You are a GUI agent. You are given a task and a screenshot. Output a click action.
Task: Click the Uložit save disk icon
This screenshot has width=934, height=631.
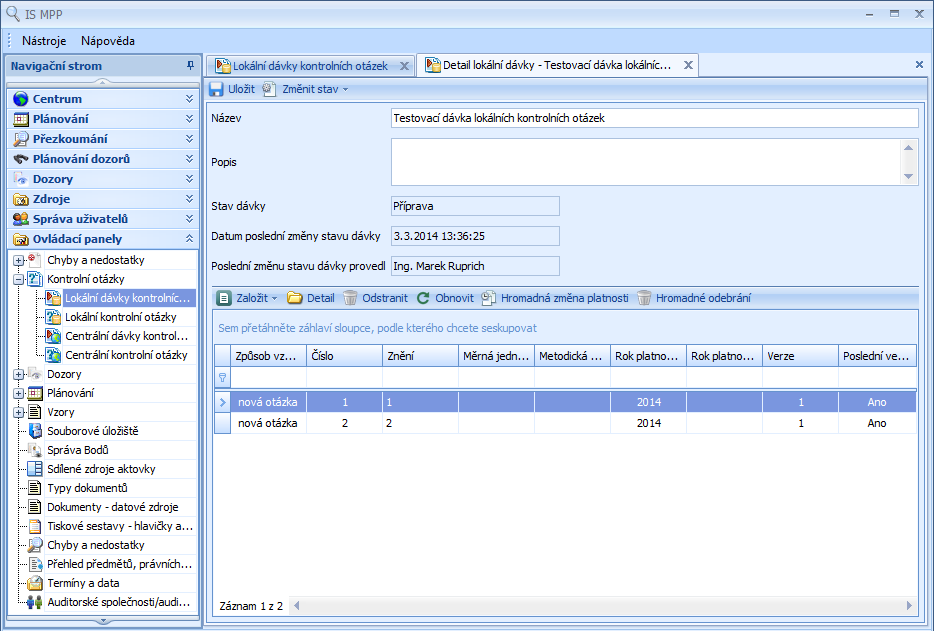pos(216,89)
